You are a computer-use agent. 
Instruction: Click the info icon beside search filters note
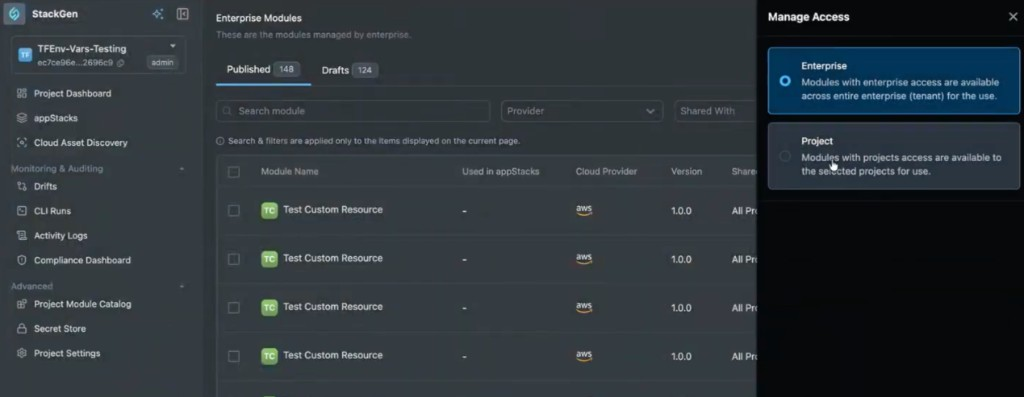click(x=220, y=141)
